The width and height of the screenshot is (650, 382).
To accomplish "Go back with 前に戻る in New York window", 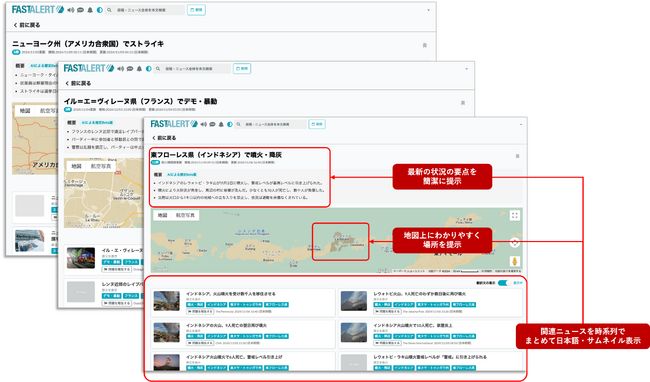I will [27, 25].
